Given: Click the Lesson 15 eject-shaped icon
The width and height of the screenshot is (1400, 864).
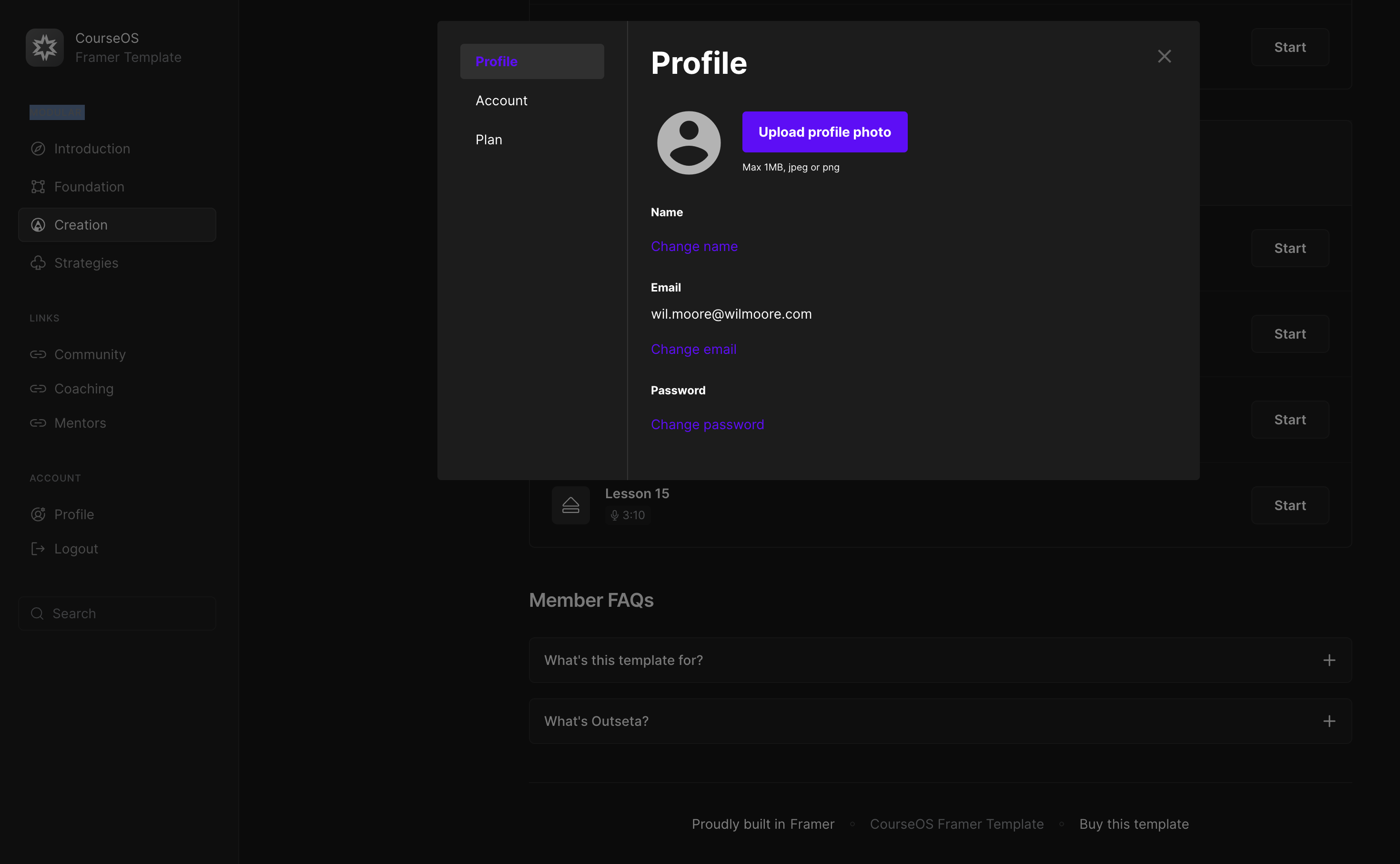Looking at the screenshot, I should tap(570, 505).
